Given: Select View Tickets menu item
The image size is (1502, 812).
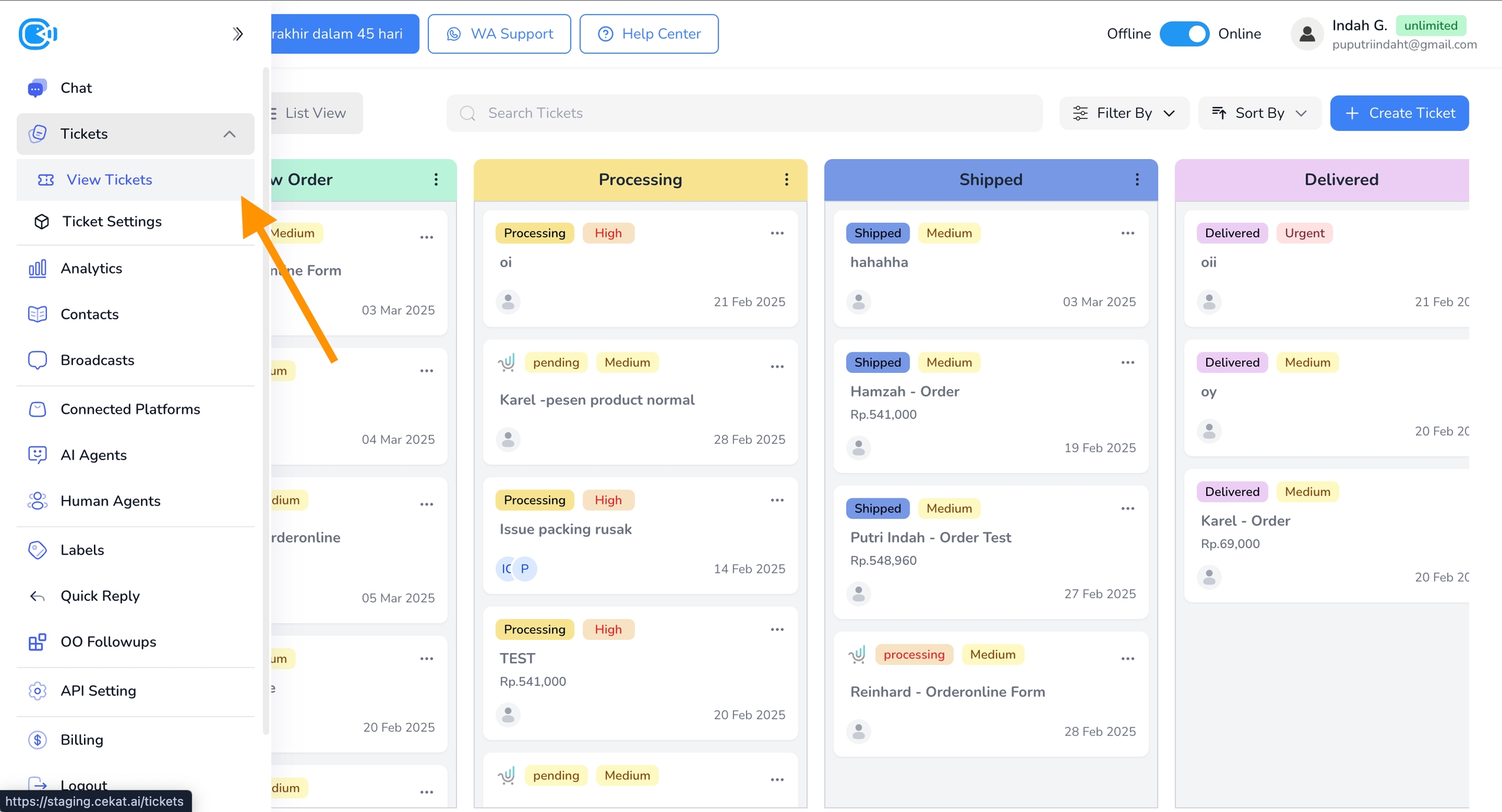Looking at the screenshot, I should point(109,180).
